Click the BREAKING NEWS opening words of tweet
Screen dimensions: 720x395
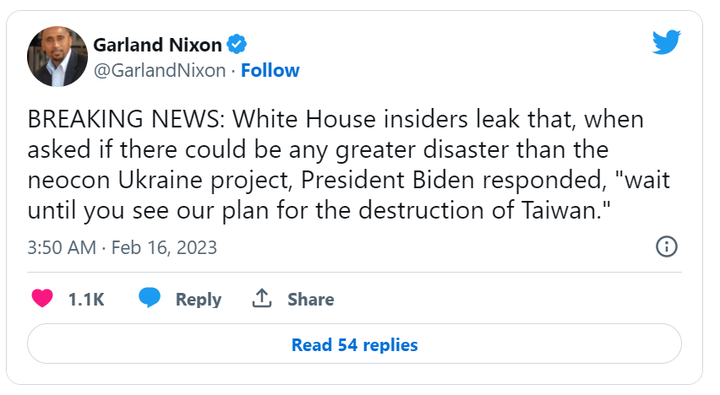(125, 119)
